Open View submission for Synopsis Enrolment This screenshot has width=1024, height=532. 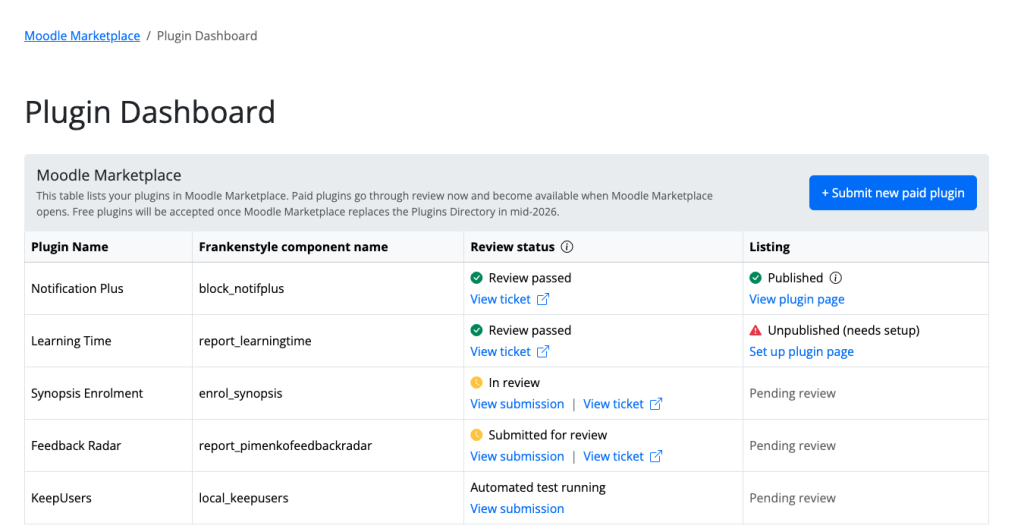coord(517,404)
